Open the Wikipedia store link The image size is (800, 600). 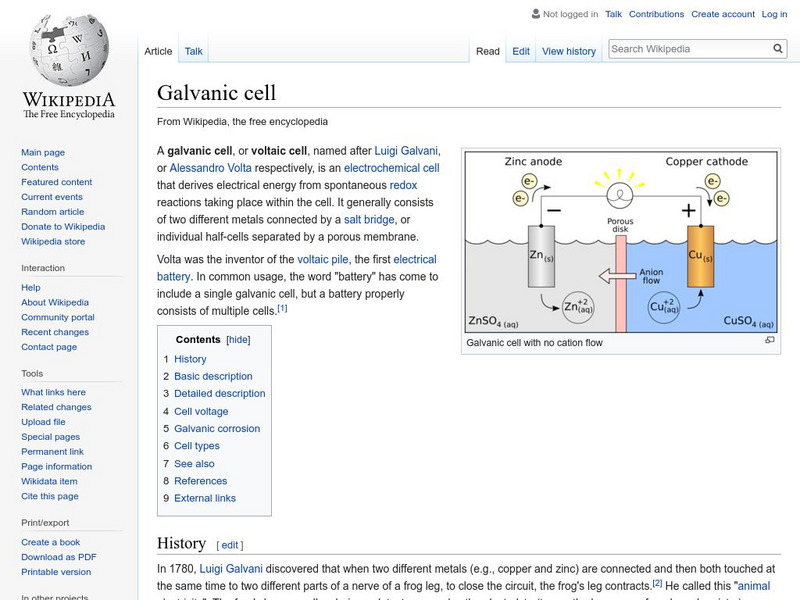click(x=53, y=241)
